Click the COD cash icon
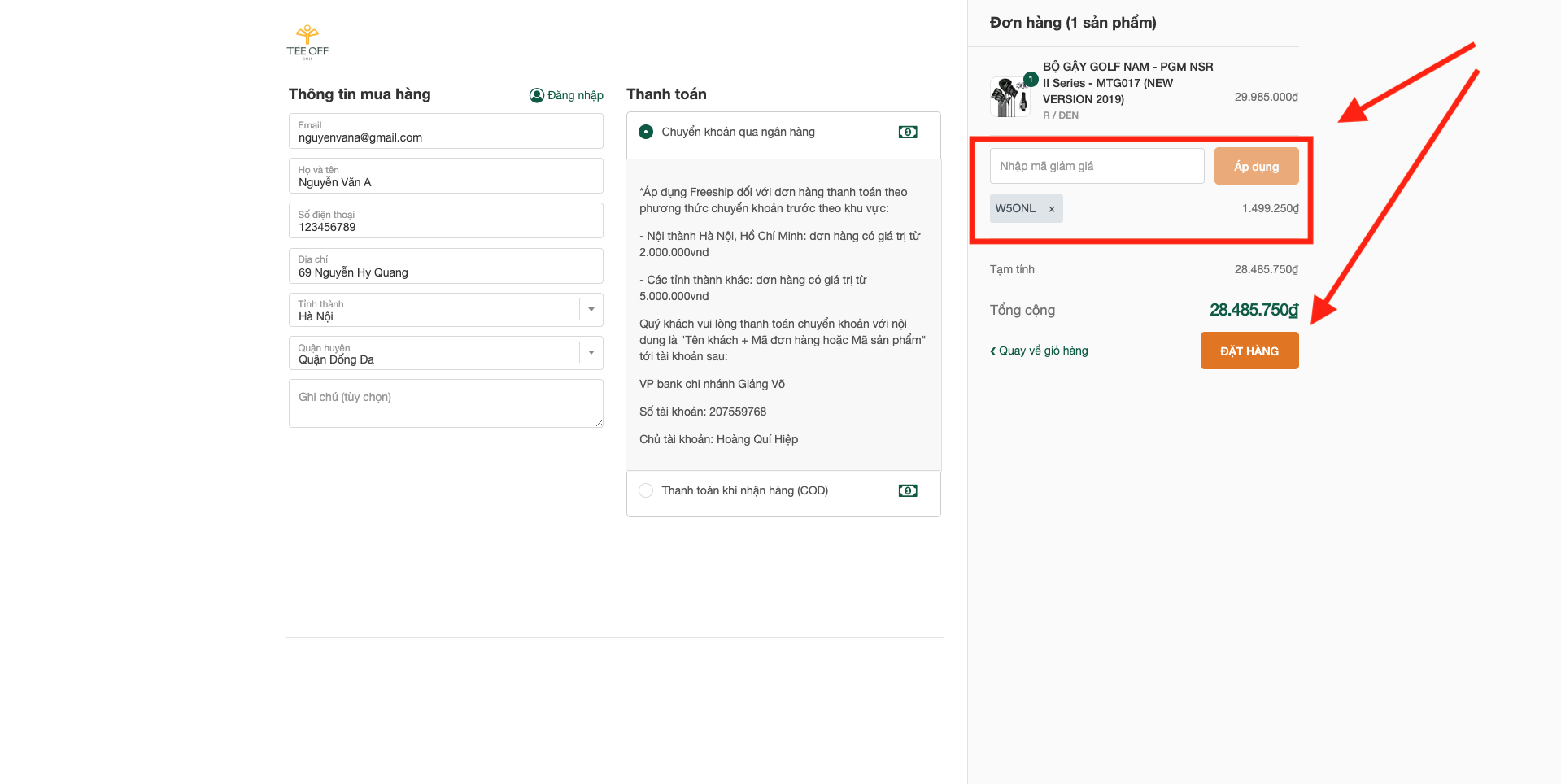 pyautogui.click(x=908, y=490)
